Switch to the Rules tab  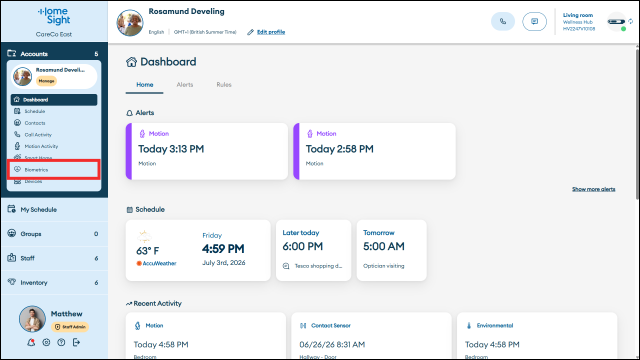coord(224,85)
